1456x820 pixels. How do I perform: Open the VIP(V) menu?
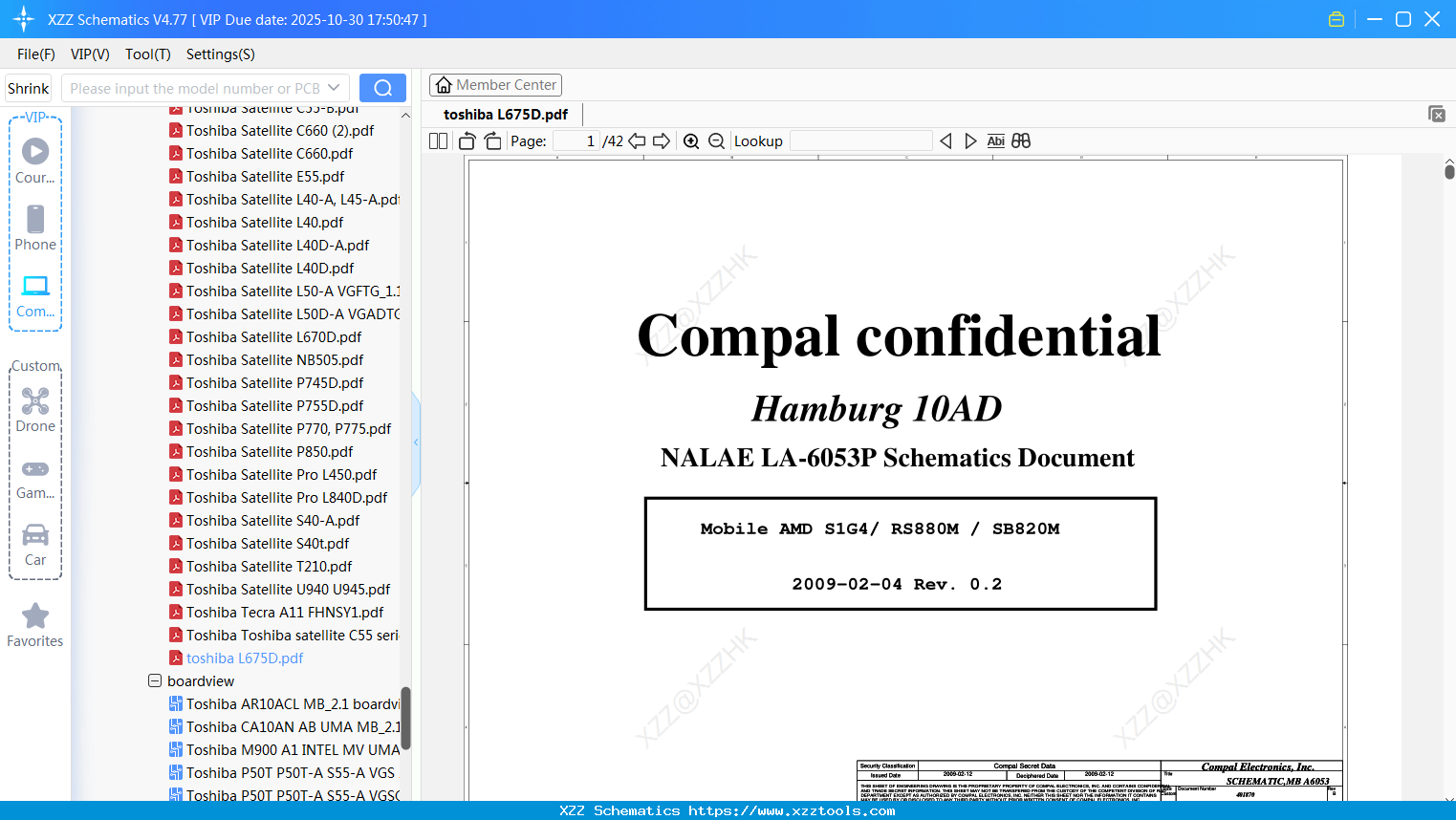tap(90, 54)
